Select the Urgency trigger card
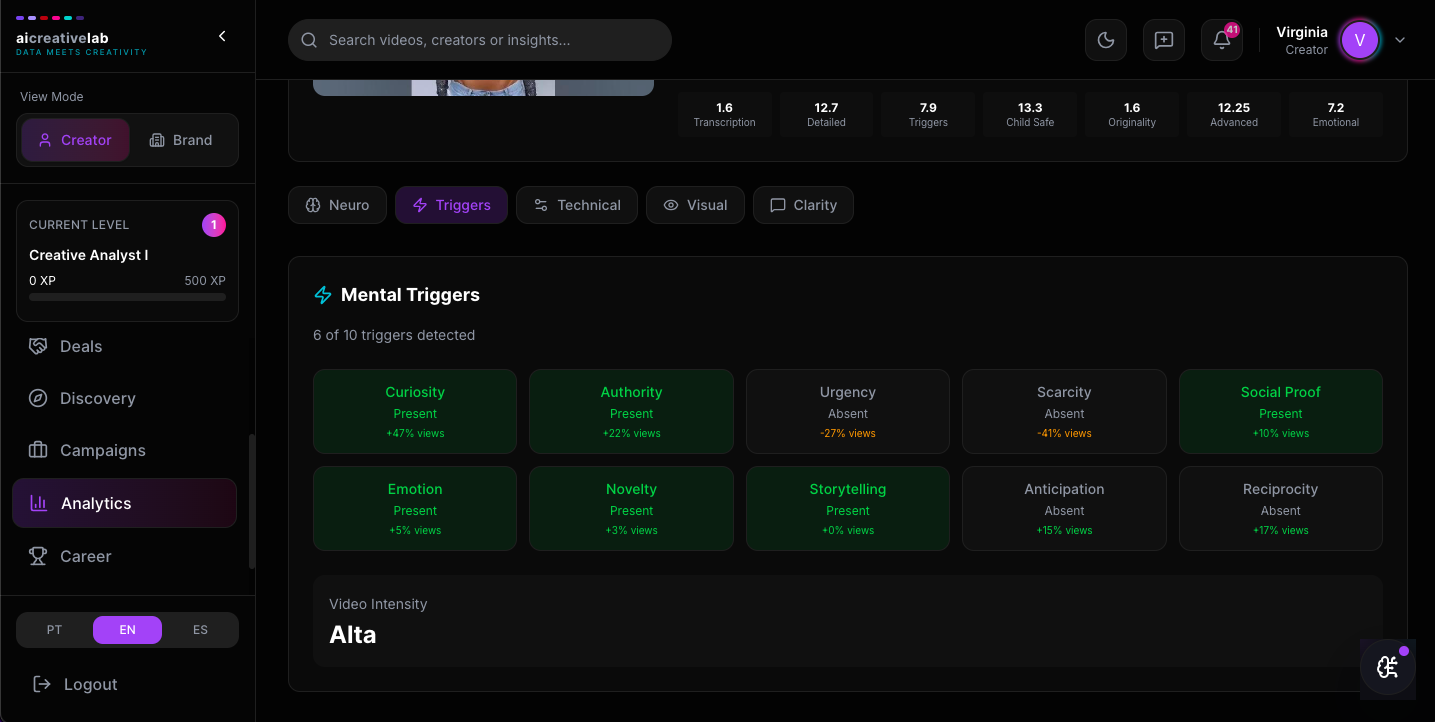 click(848, 412)
